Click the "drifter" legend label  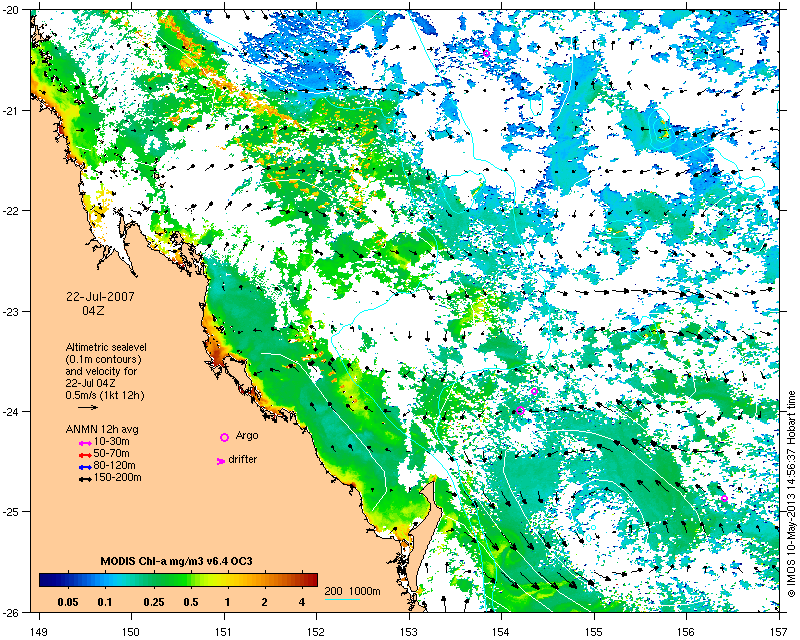point(242,459)
